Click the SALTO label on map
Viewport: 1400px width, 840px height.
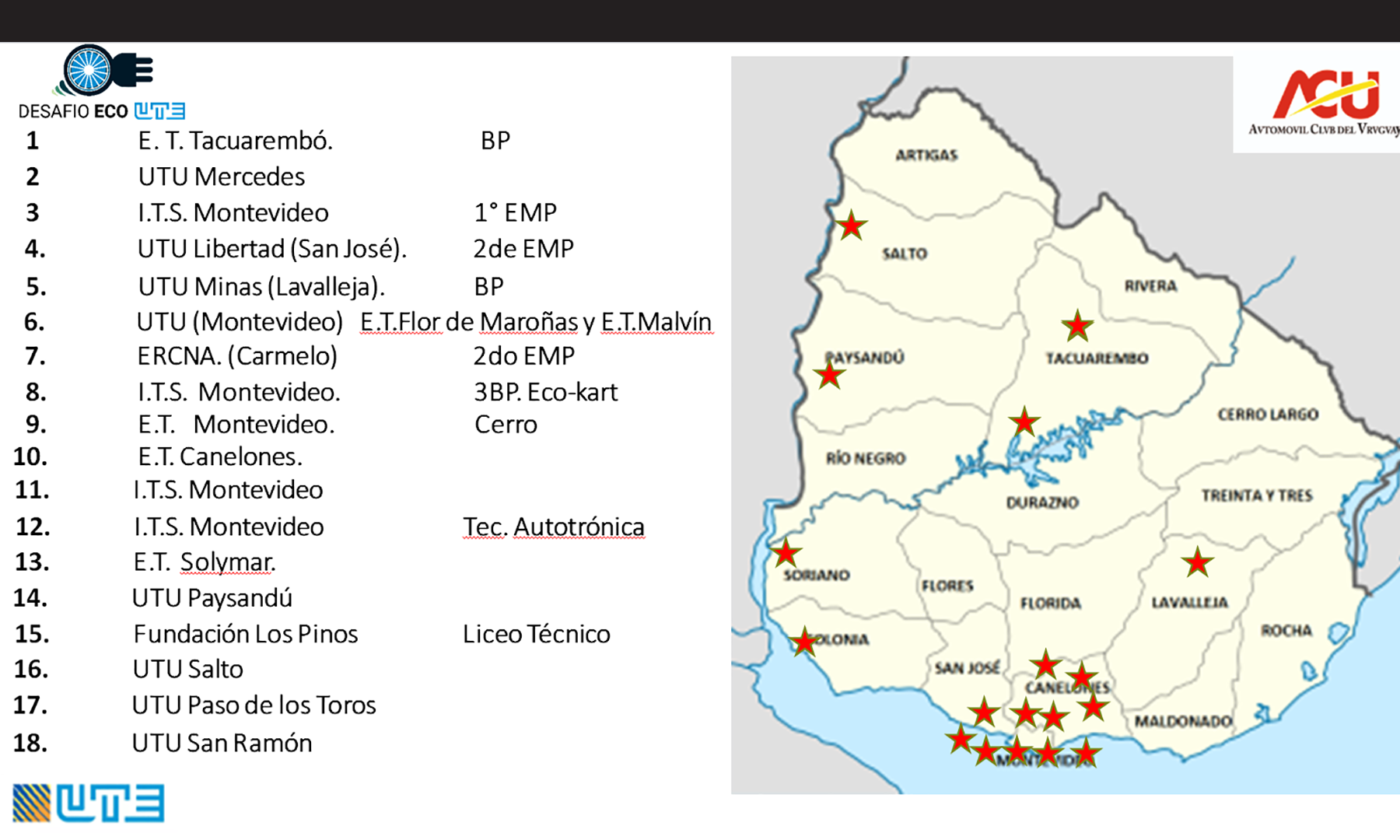coord(905,254)
